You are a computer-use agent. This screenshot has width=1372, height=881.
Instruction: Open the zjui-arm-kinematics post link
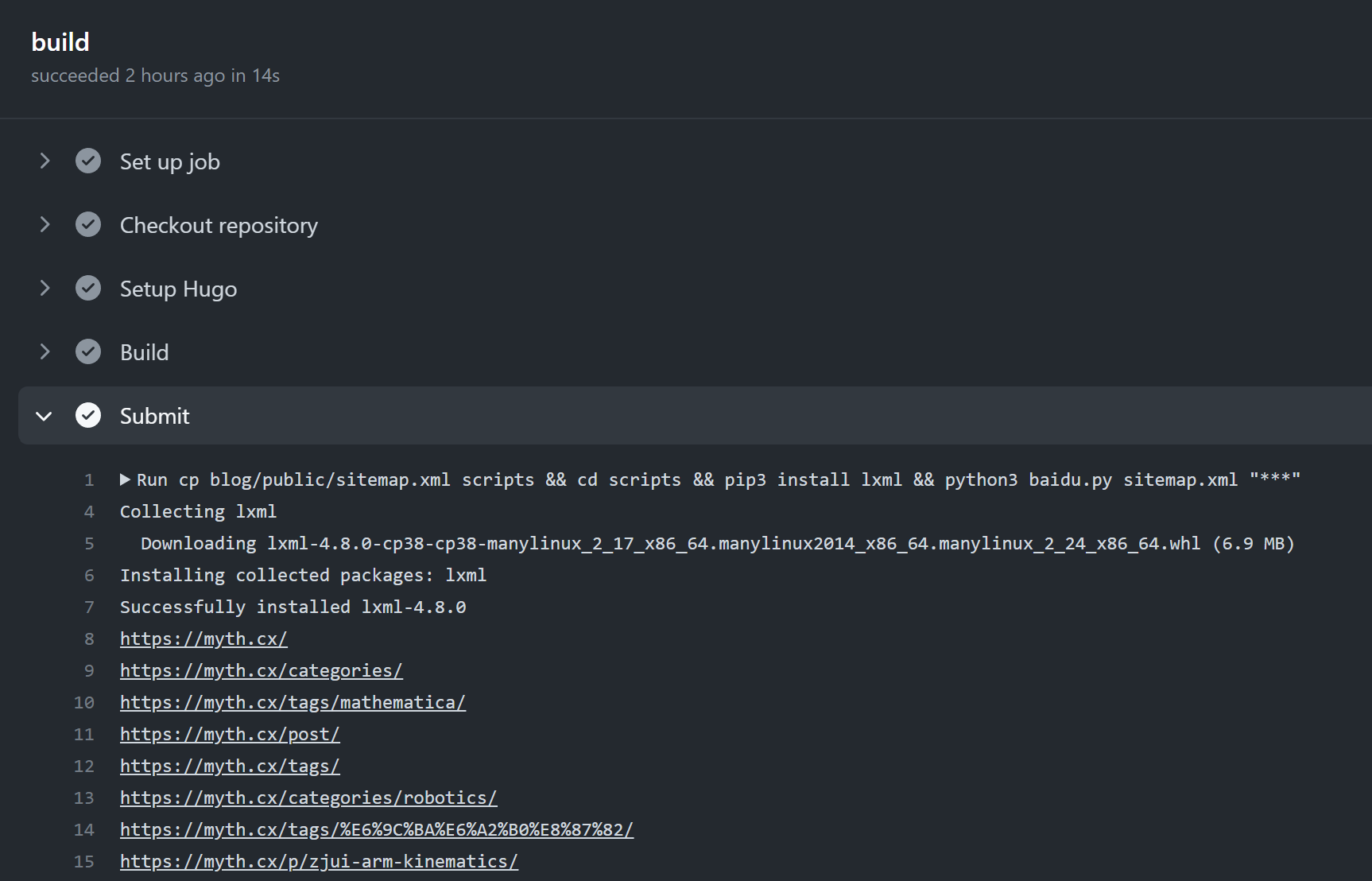tap(319, 862)
